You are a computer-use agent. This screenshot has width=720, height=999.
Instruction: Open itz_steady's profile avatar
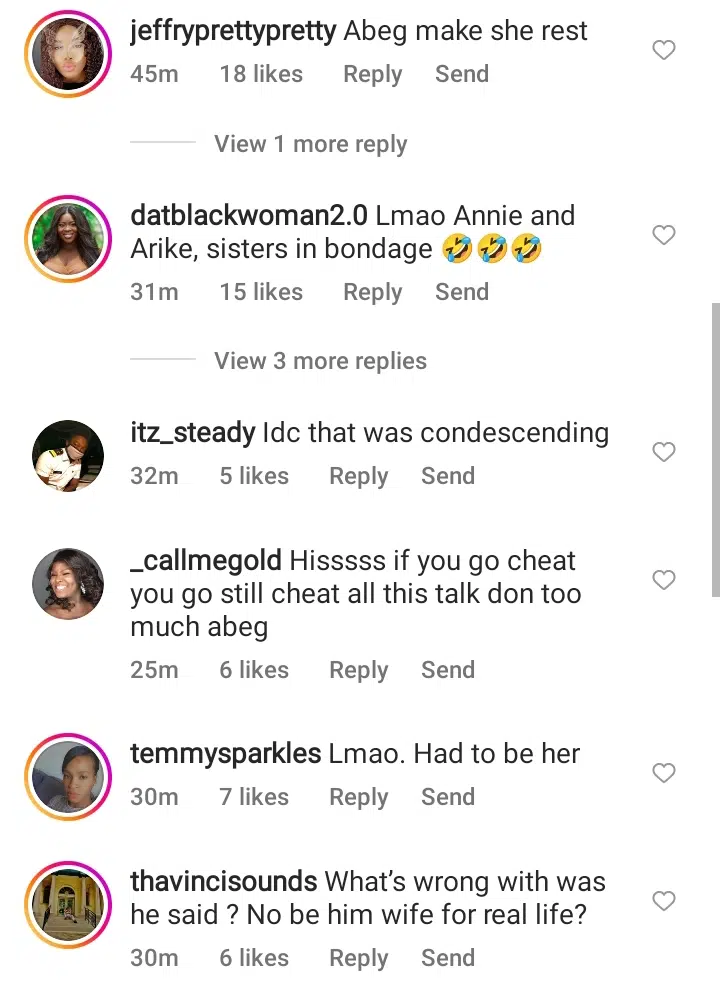68,454
